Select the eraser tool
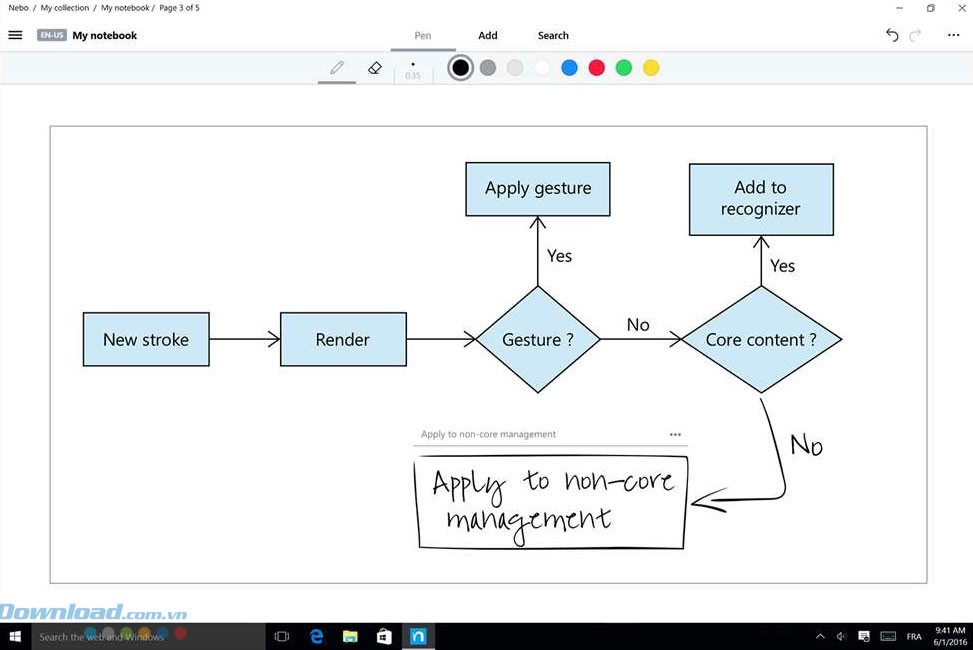 (375, 68)
